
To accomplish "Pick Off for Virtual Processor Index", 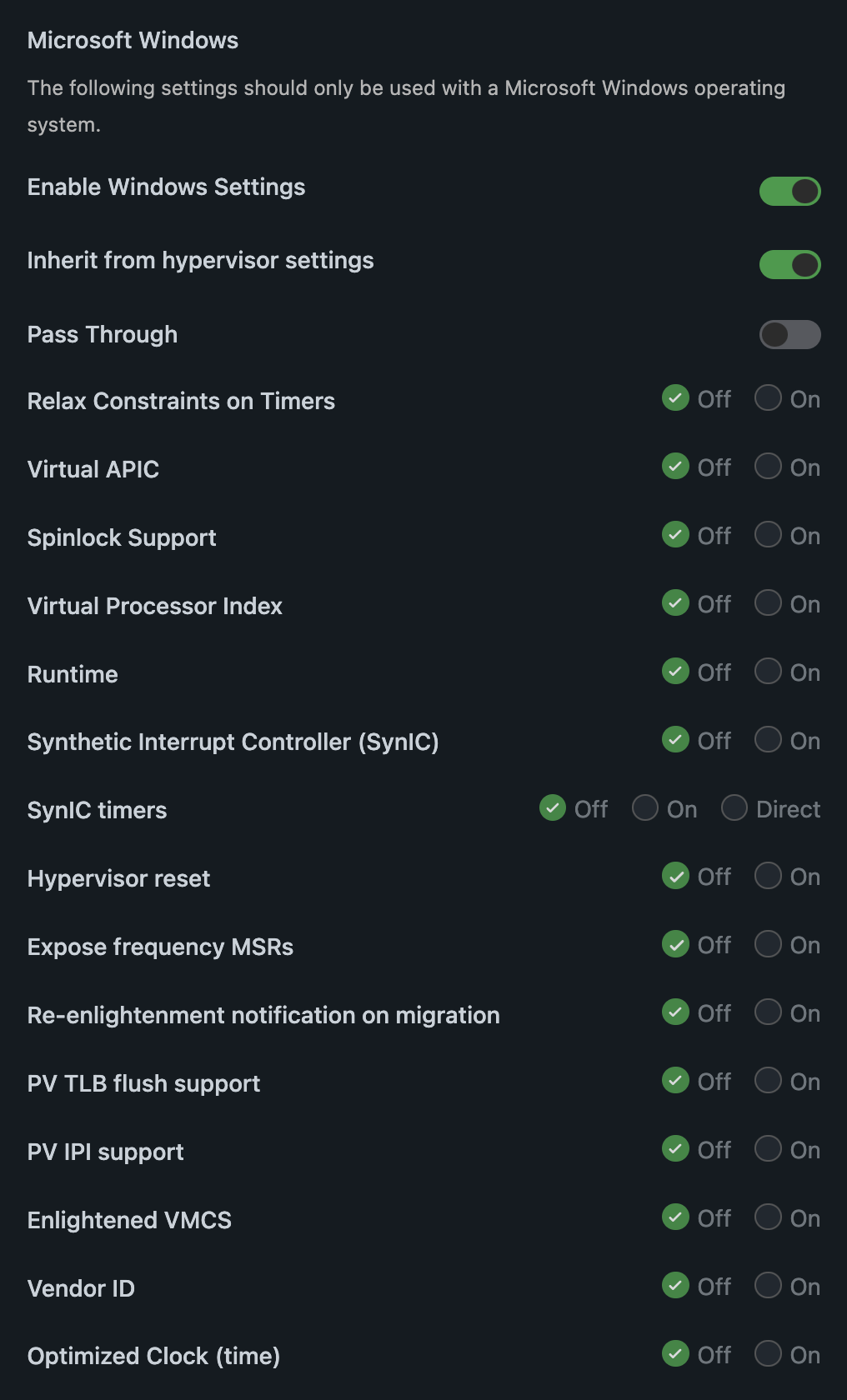I will (x=675, y=603).
